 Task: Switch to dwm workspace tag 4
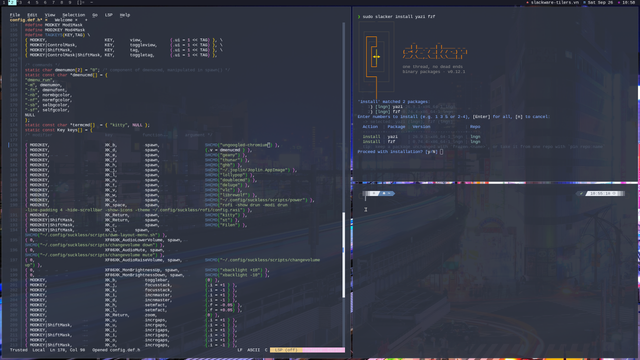tap(29, 2)
